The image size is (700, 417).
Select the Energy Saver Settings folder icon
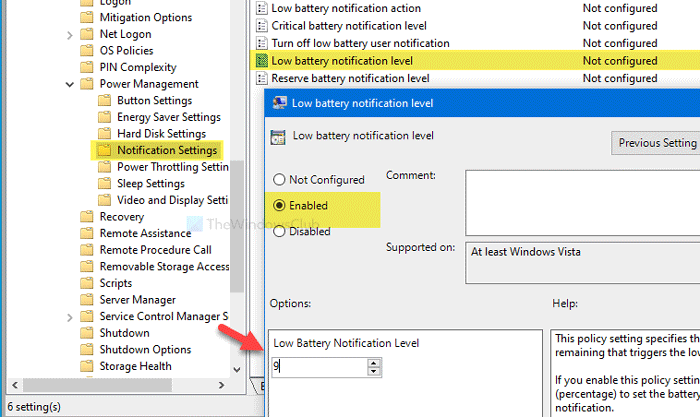(x=104, y=117)
